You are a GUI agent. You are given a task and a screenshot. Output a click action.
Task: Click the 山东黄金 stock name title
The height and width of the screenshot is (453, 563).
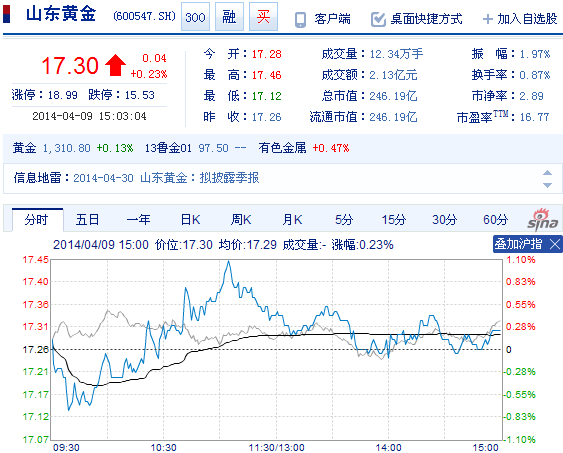(x=61, y=14)
